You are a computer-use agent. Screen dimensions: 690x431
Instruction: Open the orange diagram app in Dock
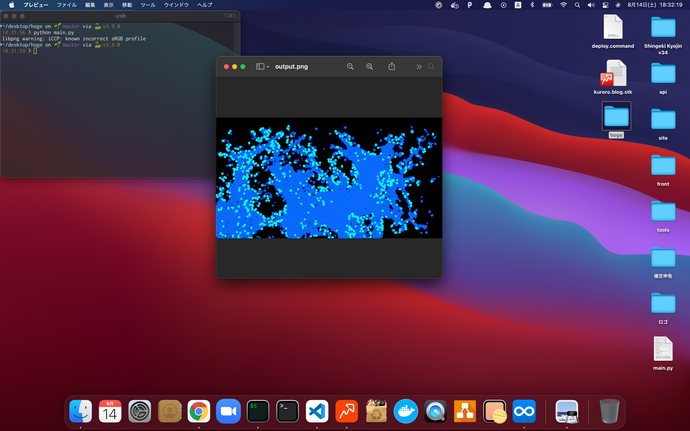click(465, 411)
